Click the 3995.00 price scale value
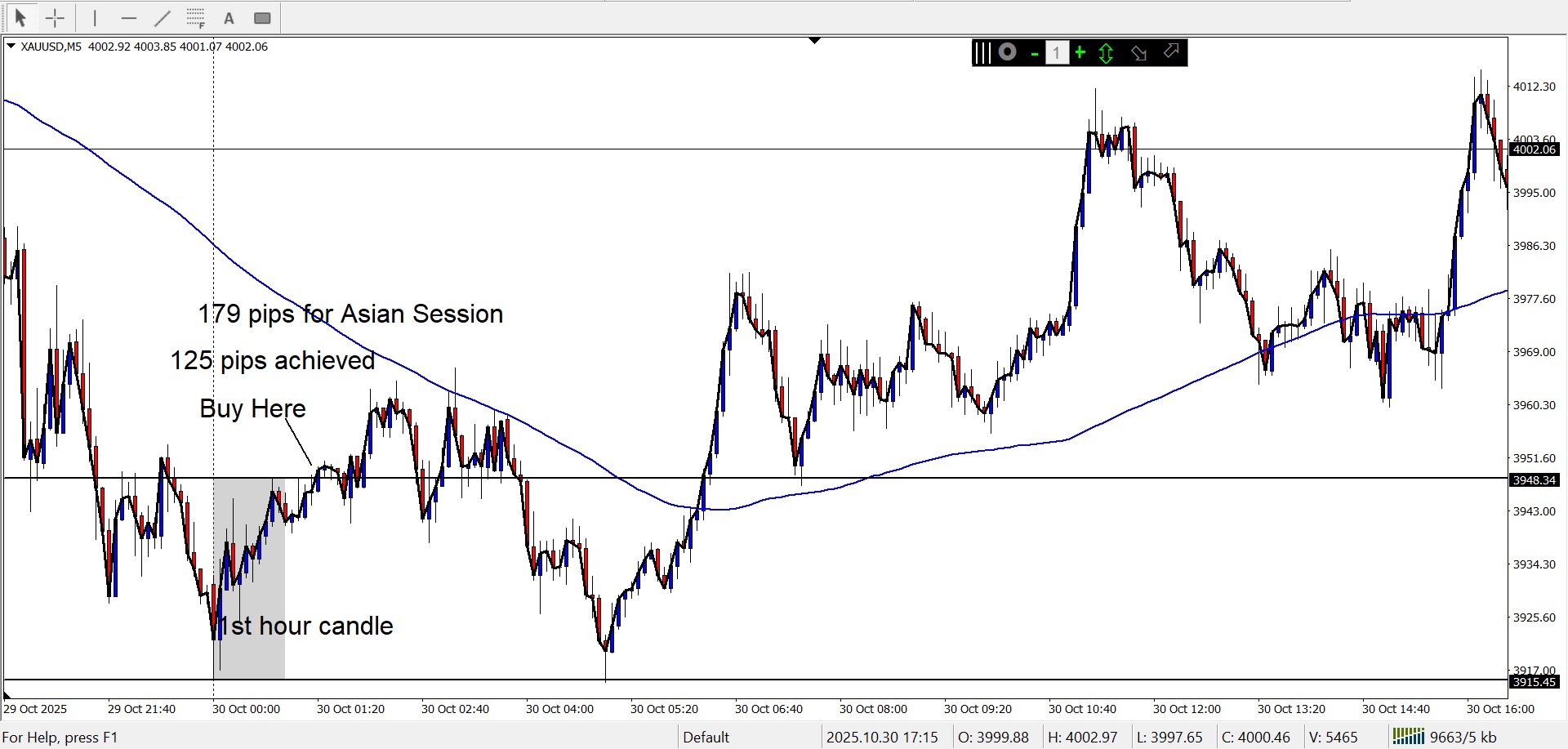 pyautogui.click(x=1535, y=193)
